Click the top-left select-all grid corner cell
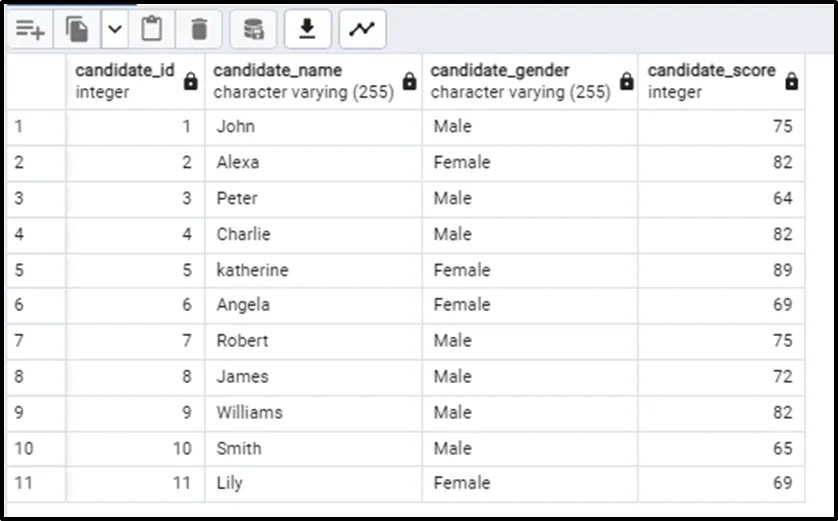The width and height of the screenshot is (838, 521). 36,81
